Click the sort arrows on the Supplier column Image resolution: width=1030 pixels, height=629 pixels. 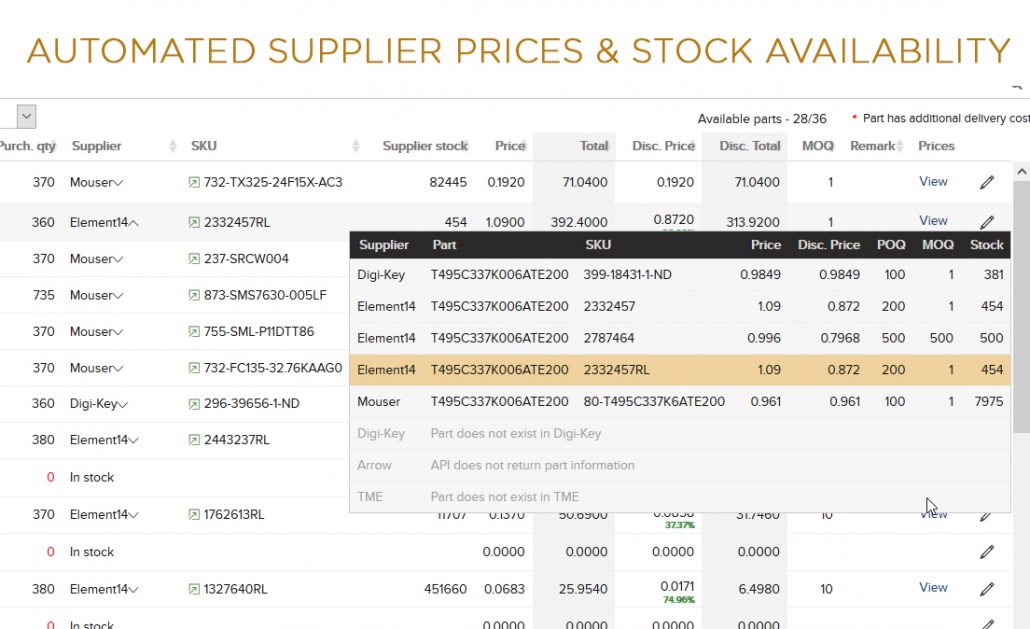tap(173, 146)
